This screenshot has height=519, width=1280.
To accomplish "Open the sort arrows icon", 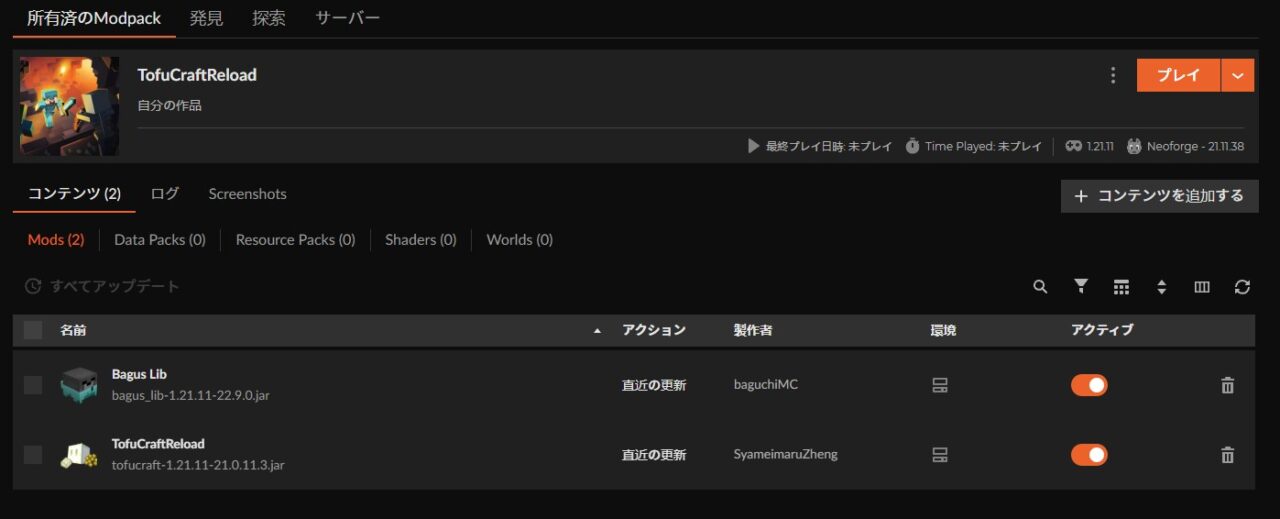I will (1161, 287).
